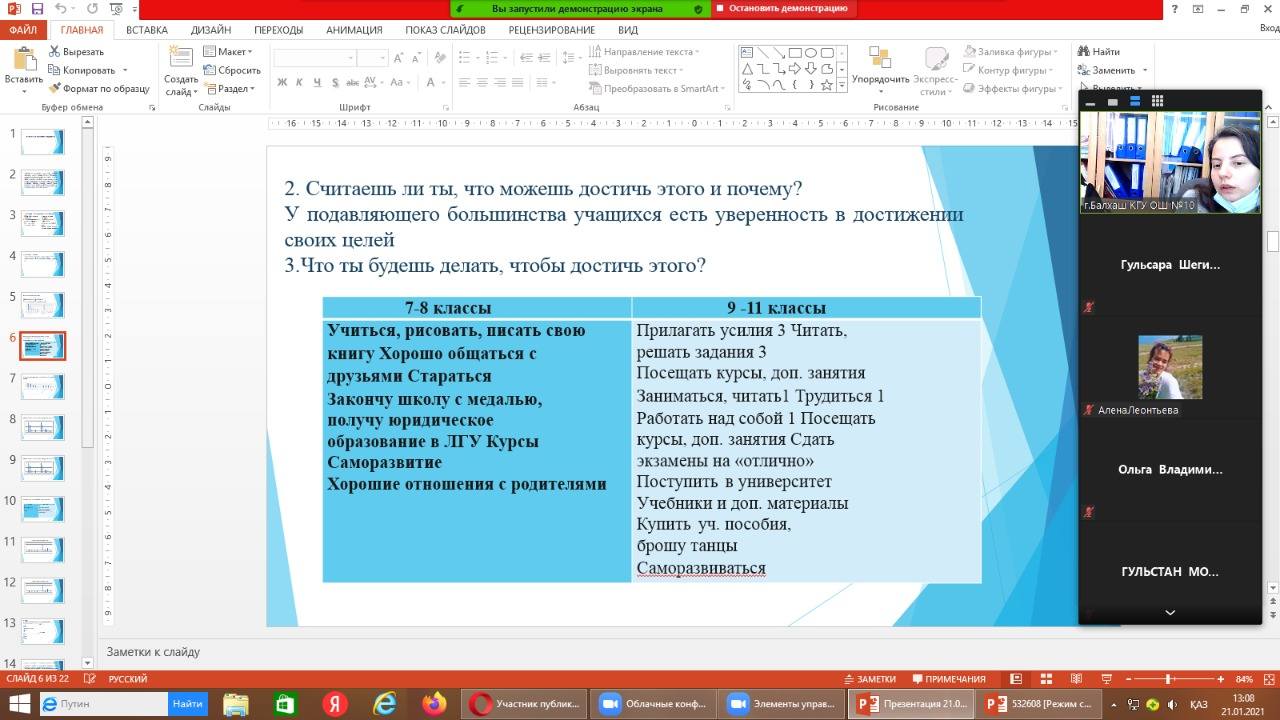1280x720 pixels.
Task: Click the fit slide to window icon
Action: point(1266,679)
